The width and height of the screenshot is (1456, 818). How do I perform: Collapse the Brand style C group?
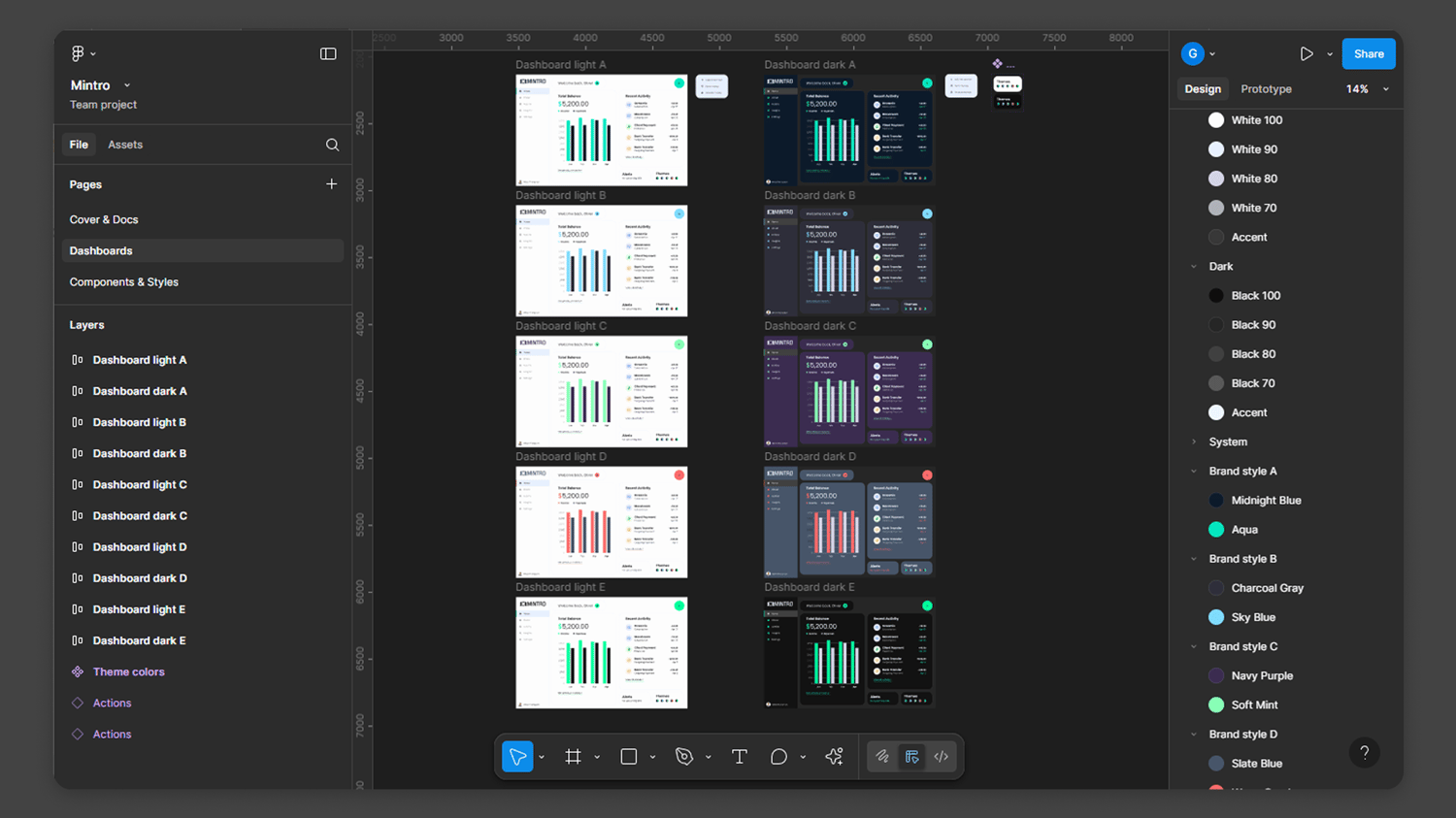pos(1194,646)
